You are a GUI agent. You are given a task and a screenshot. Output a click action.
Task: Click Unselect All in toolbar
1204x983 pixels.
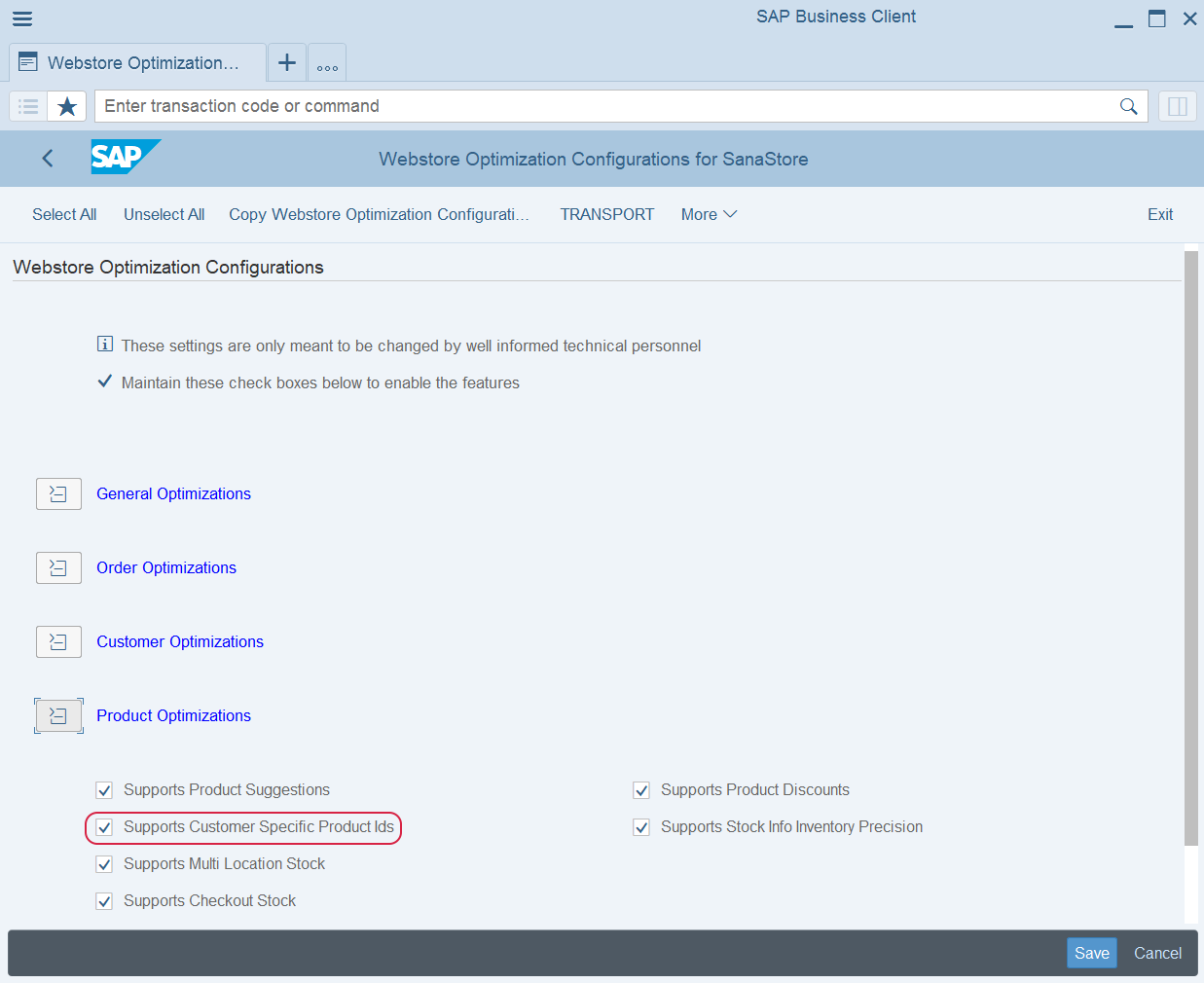[164, 214]
